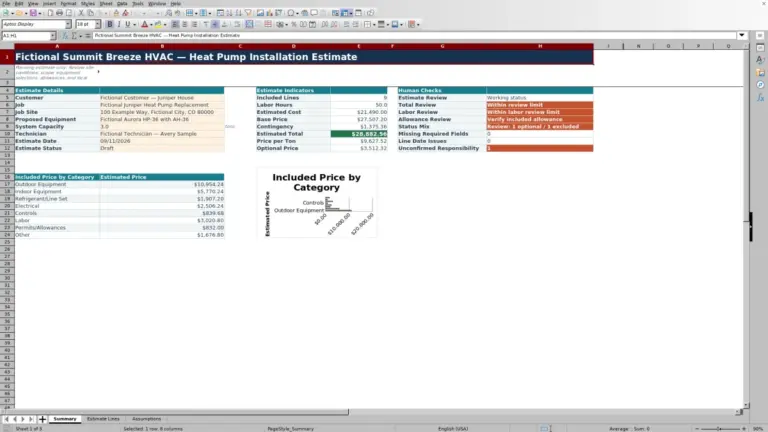This screenshot has height=432, width=768.
Task: Click the Print icon in toolbar
Action: pos(59,13)
